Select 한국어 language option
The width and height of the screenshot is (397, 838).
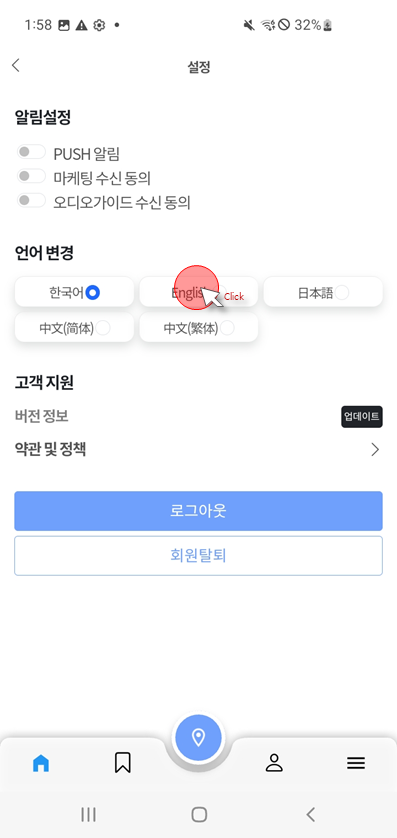pyautogui.click(x=74, y=292)
